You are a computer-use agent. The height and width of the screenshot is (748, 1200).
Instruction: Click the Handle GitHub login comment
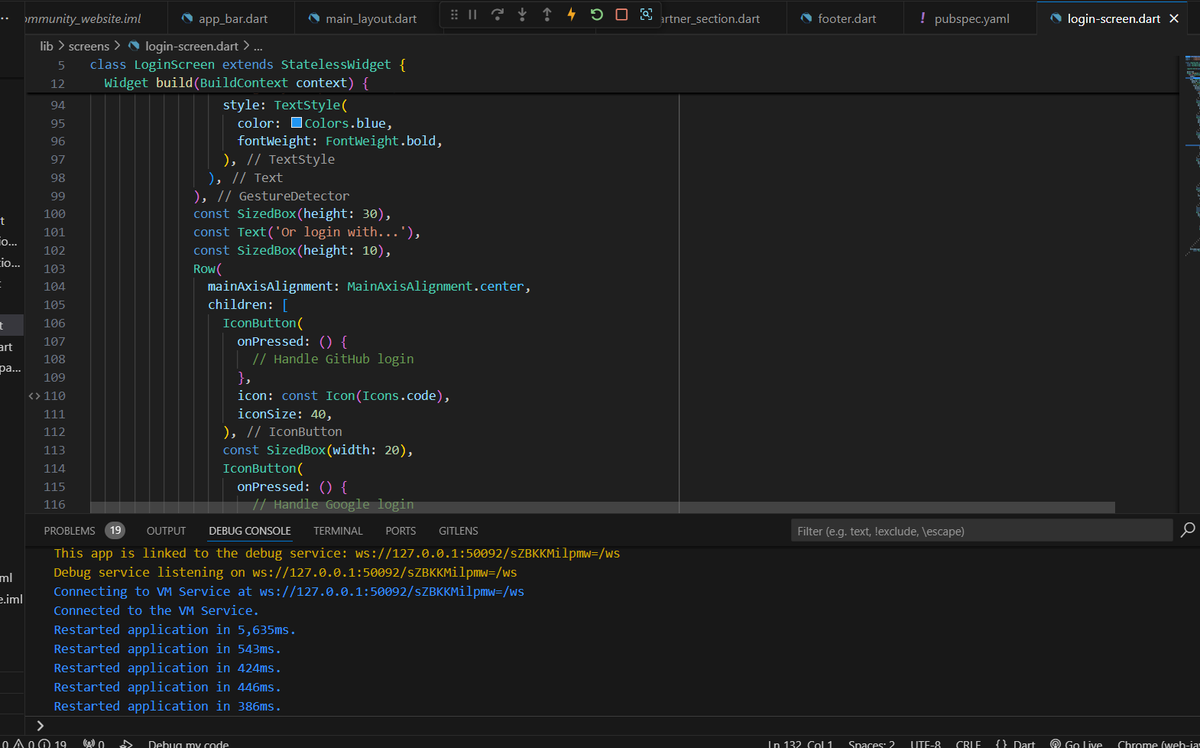[x=333, y=359]
